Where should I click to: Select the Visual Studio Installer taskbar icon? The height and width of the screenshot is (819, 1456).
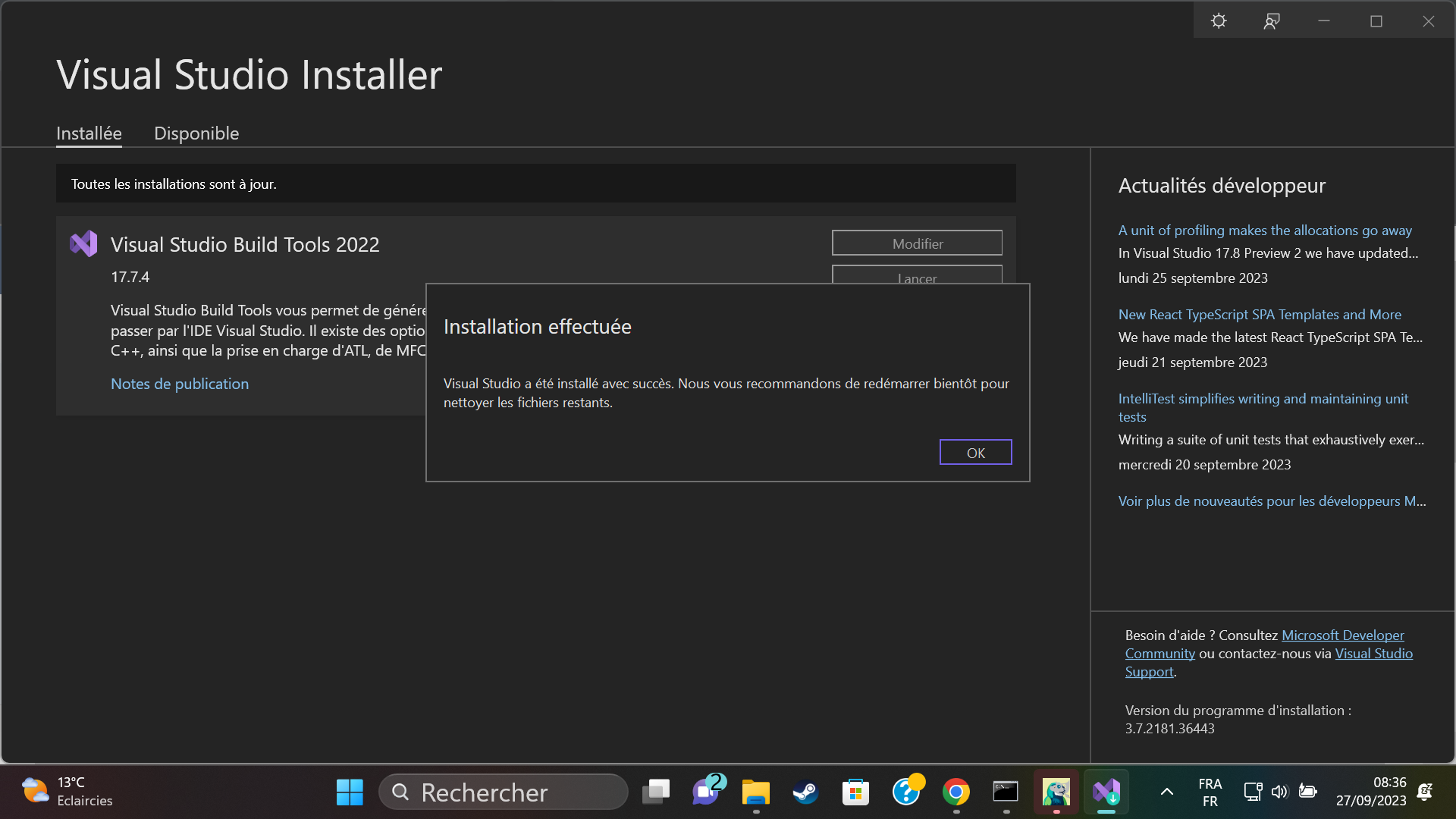tap(1106, 792)
